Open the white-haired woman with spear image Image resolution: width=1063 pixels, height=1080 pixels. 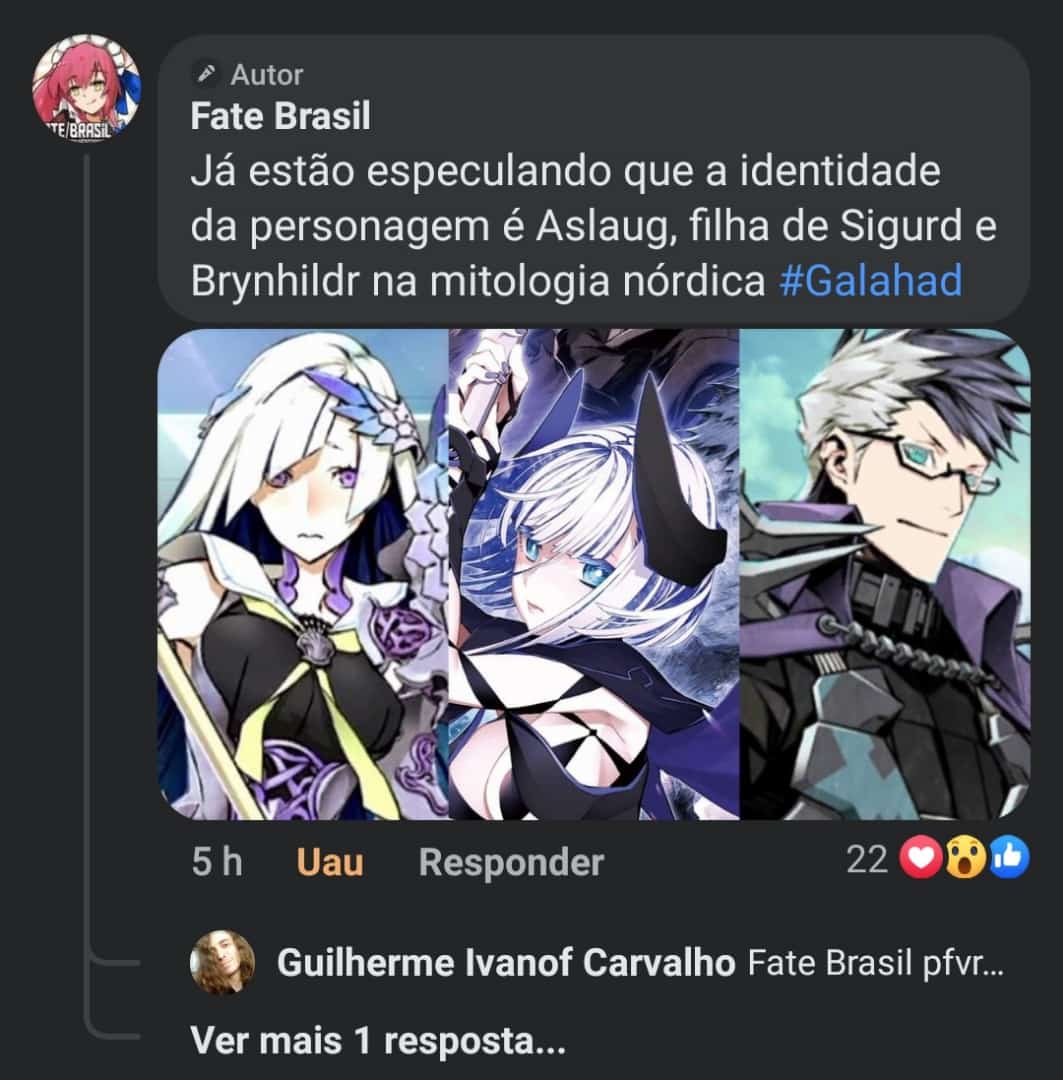(x=303, y=574)
